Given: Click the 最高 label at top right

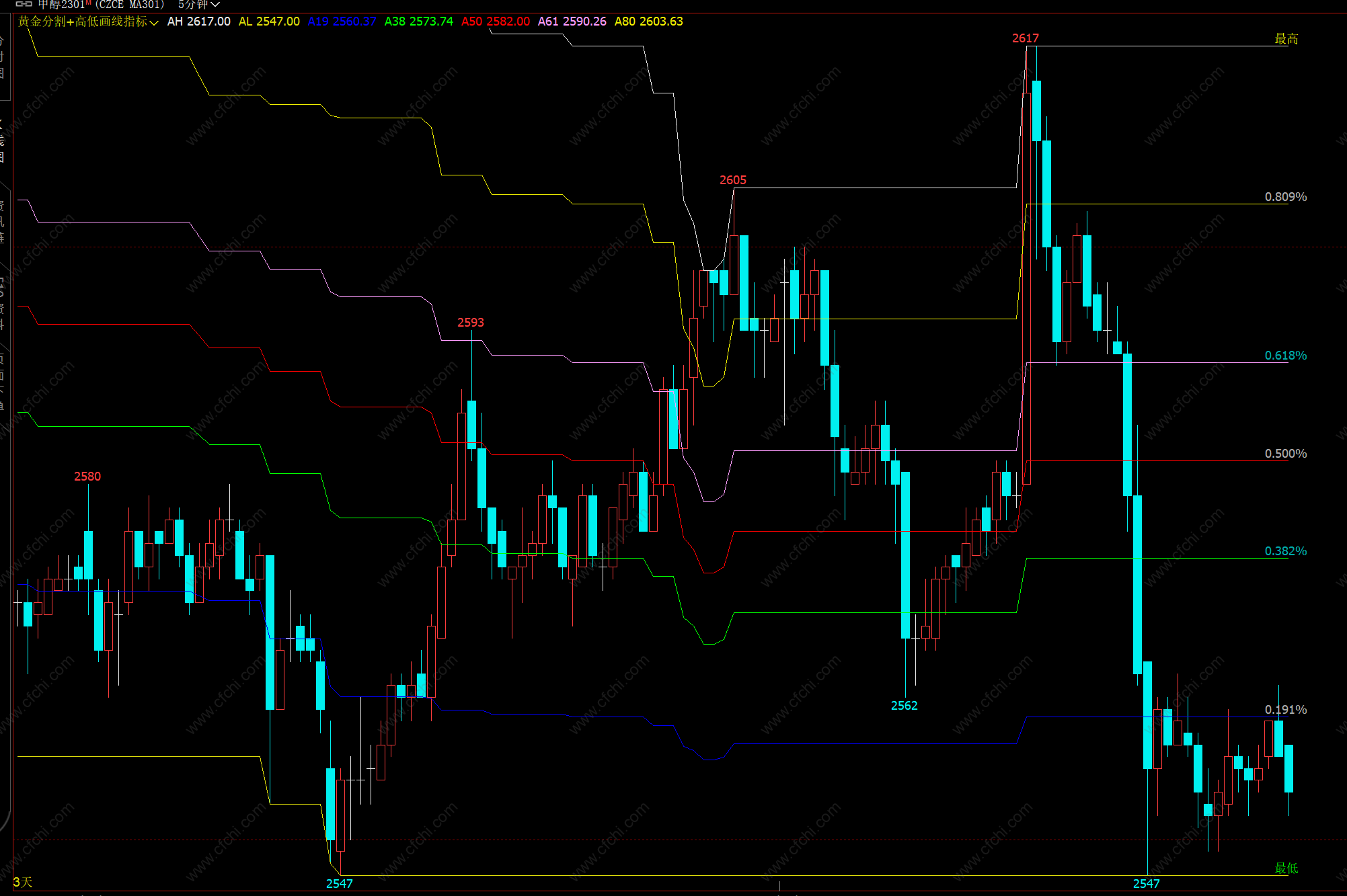Looking at the screenshot, I should click(x=1286, y=39).
